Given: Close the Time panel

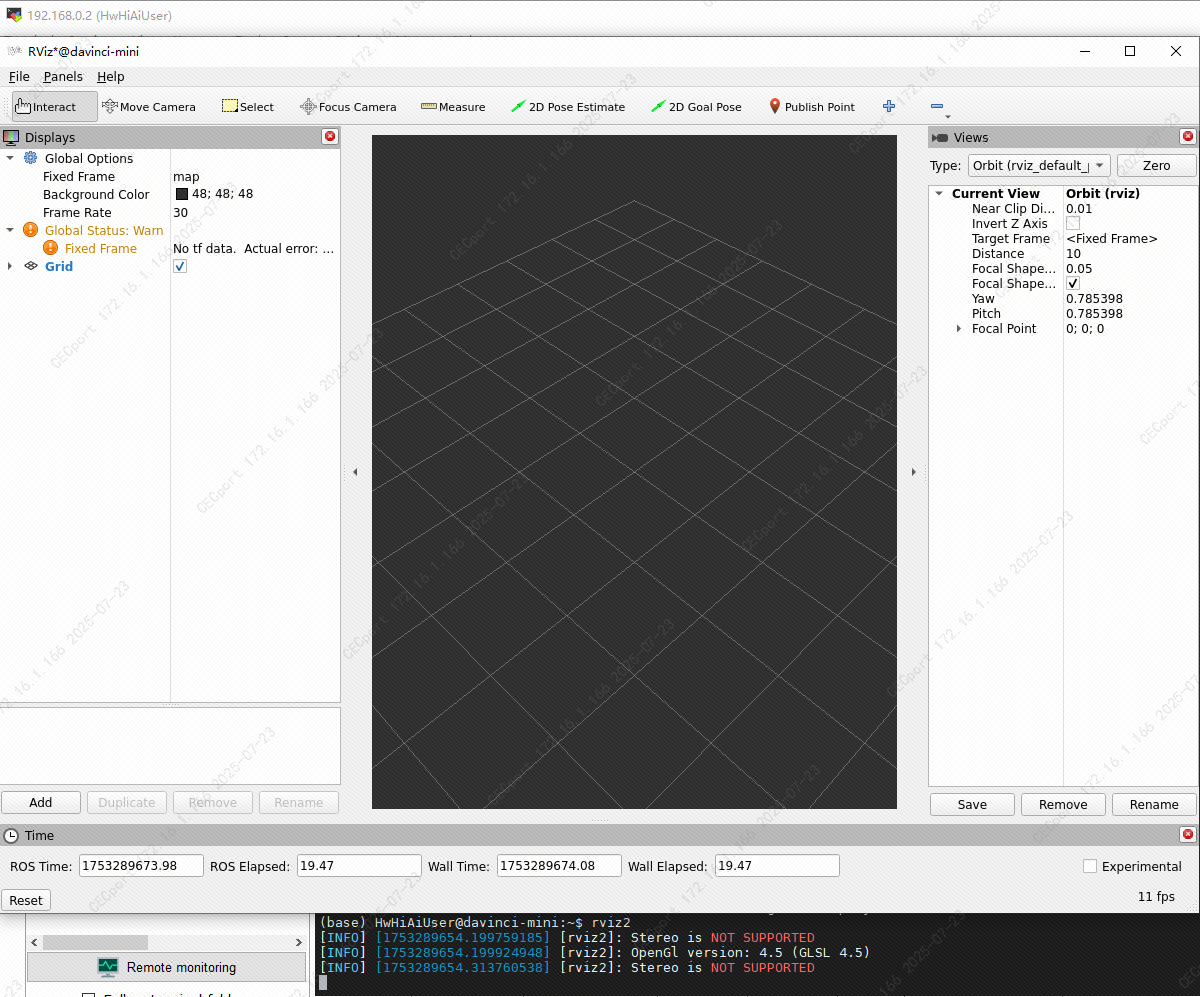Looking at the screenshot, I should [1188, 834].
